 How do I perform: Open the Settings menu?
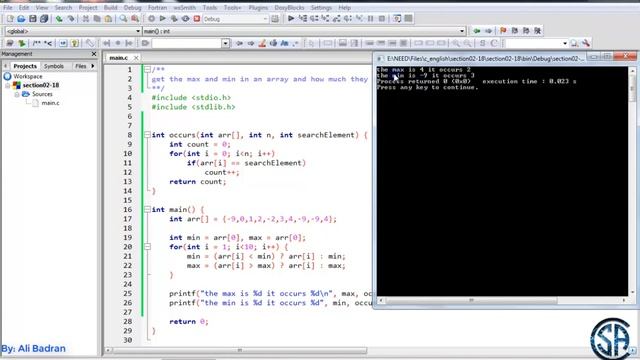click(321, 7)
